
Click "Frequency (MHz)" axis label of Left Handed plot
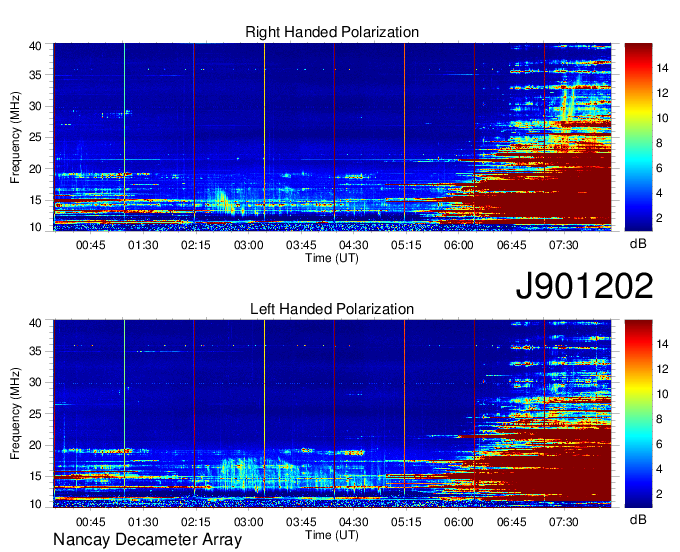15,414
